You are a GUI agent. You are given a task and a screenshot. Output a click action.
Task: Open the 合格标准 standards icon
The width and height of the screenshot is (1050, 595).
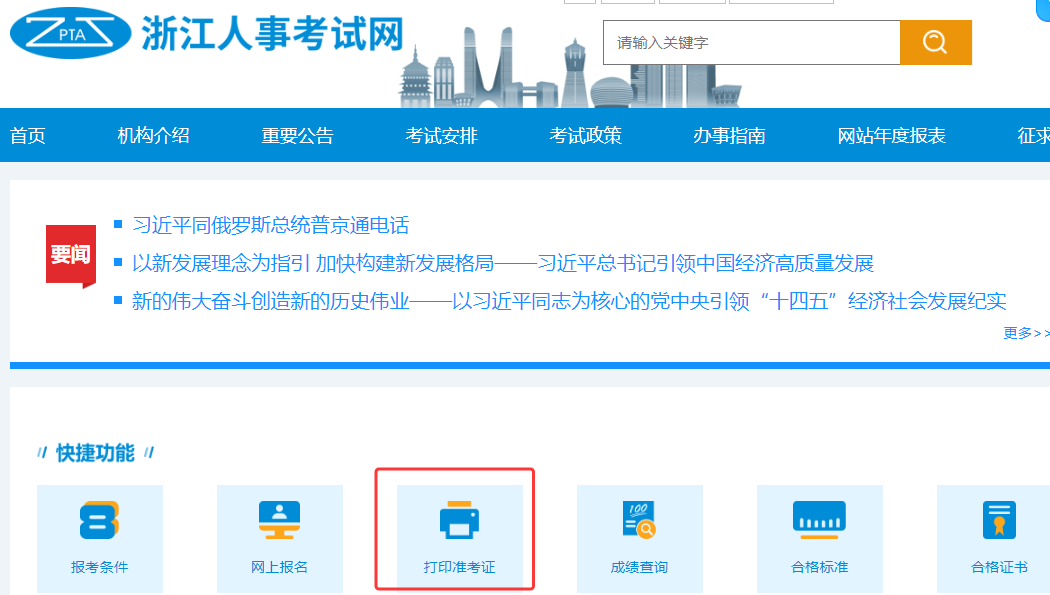(x=820, y=520)
